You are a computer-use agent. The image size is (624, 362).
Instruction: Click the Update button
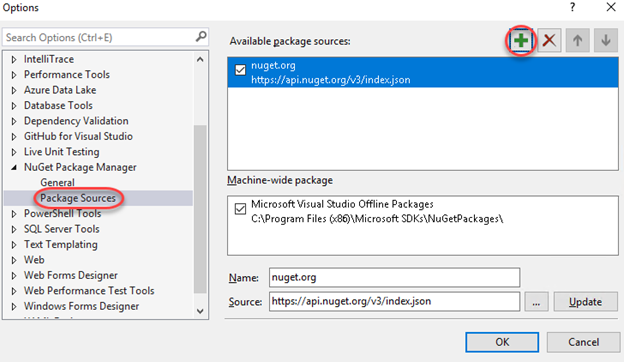pyautogui.click(x=585, y=302)
